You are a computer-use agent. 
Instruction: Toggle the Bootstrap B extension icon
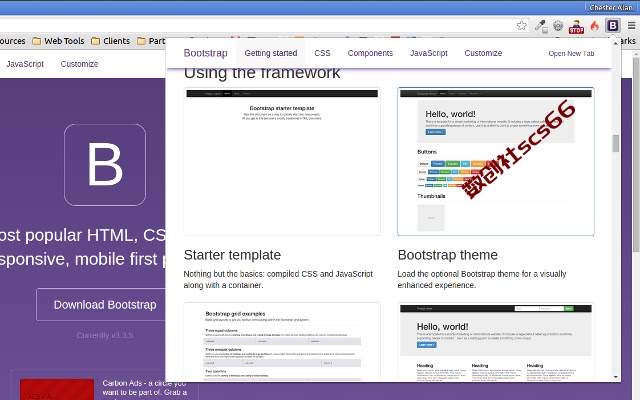tap(613, 26)
